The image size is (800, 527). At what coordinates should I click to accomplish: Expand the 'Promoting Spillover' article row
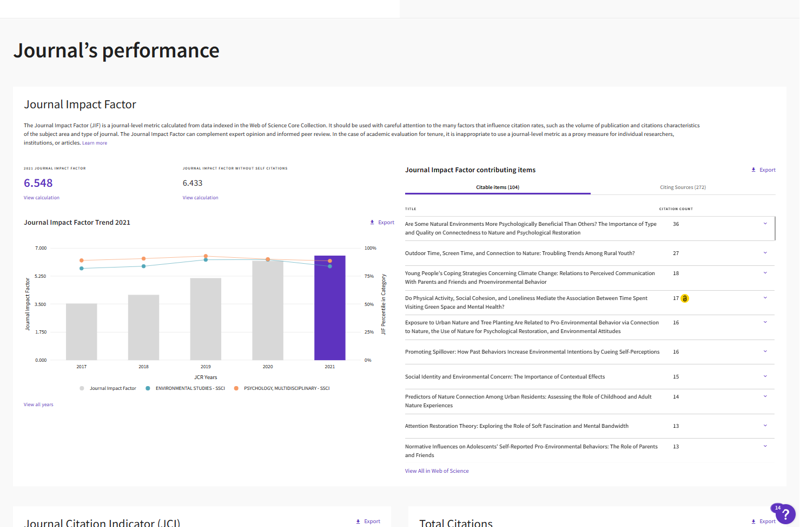pos(765,352)
